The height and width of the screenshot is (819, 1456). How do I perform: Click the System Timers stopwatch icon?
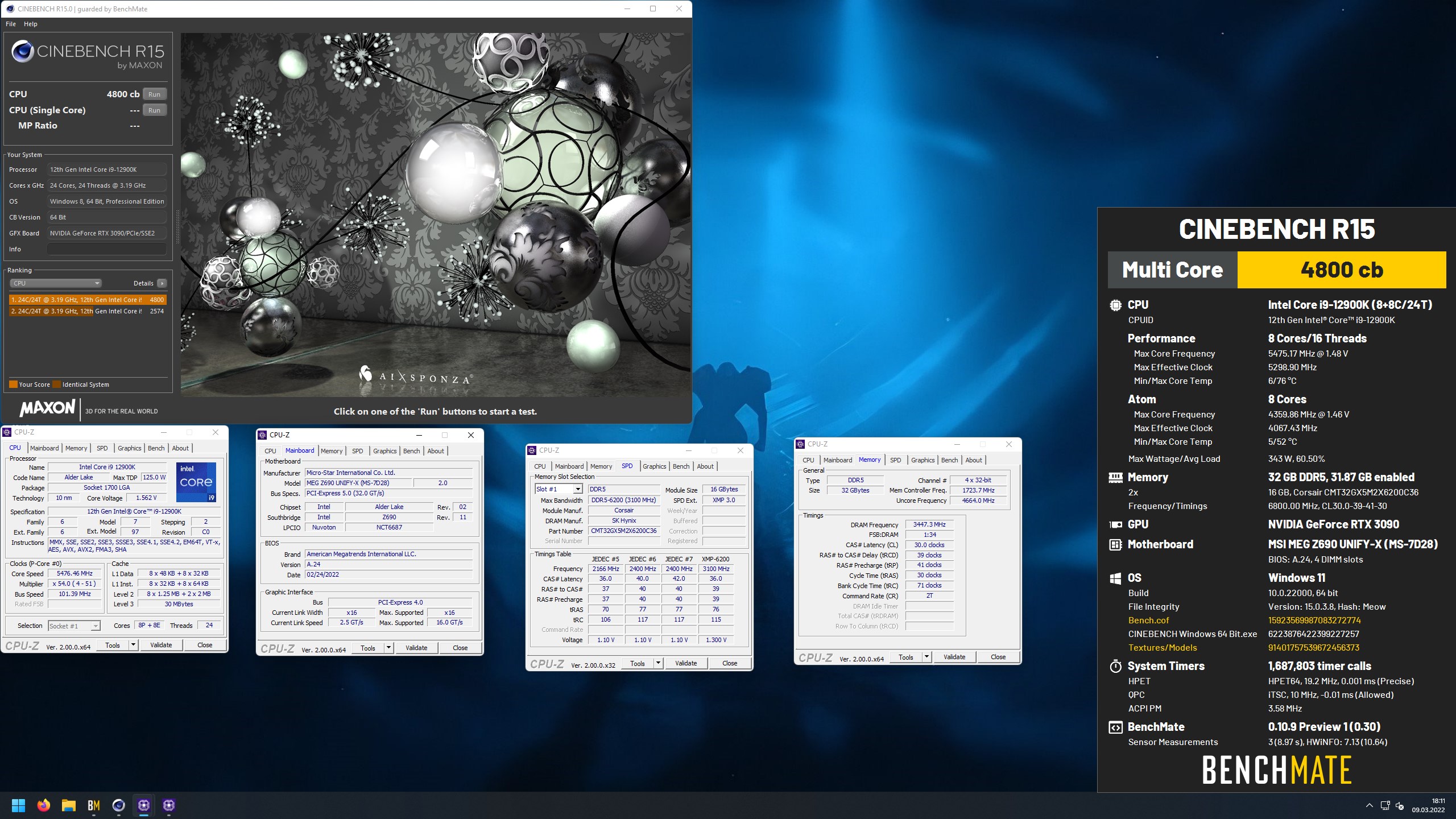click(x=1115, y=666)
